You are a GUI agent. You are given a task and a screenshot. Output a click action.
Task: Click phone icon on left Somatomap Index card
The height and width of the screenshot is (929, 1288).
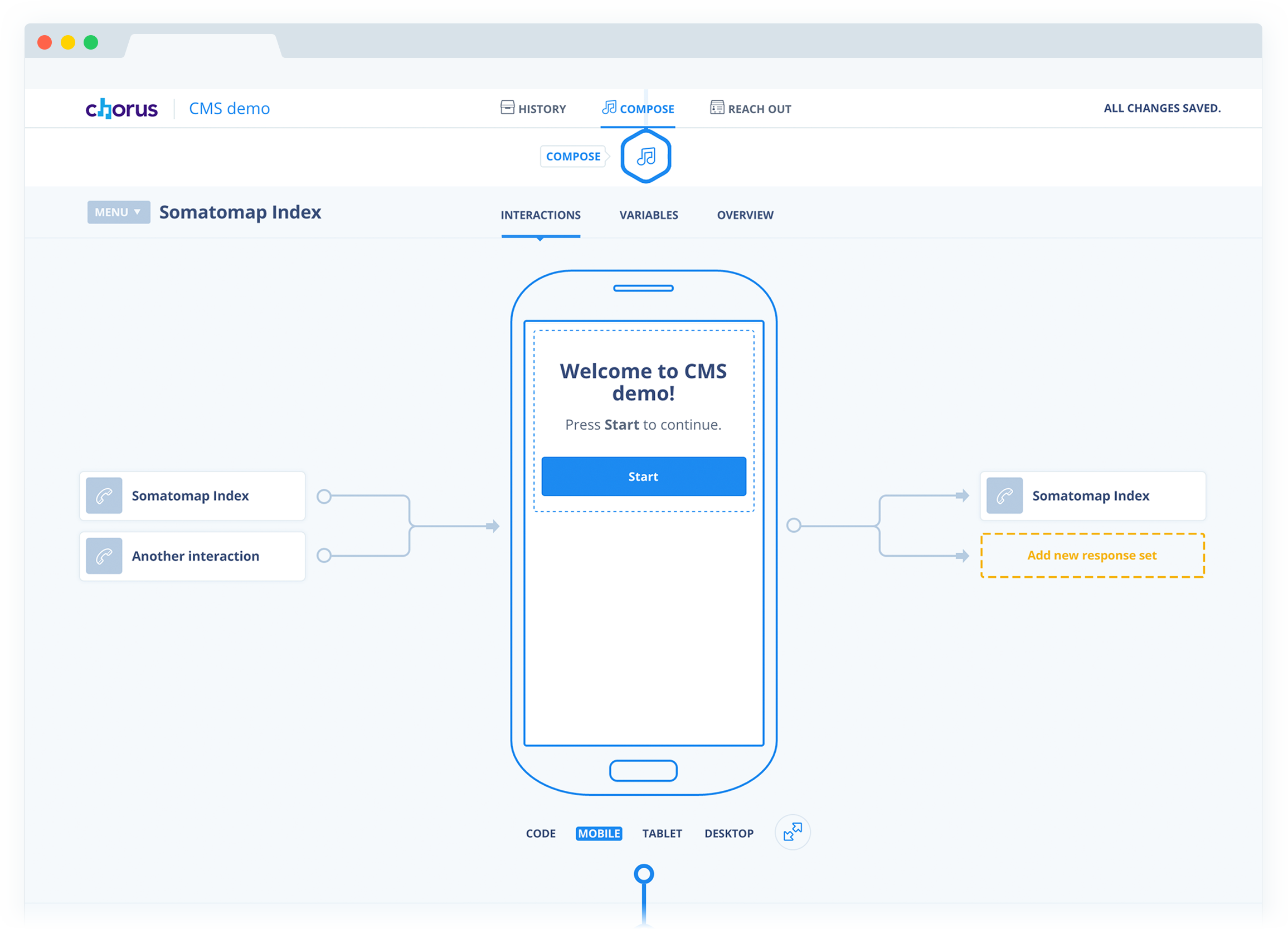click(104, 496)
